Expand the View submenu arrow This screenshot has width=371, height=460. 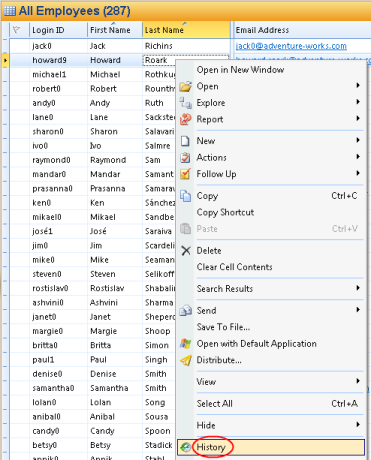358,381
